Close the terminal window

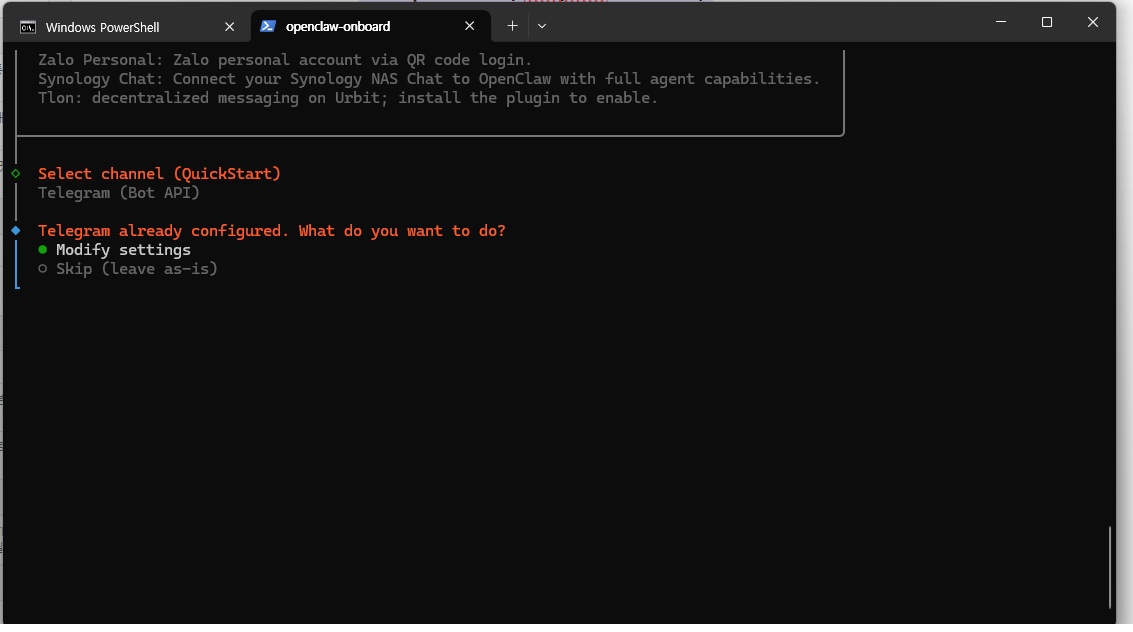pyautogui.click(x=1093, y=22)
